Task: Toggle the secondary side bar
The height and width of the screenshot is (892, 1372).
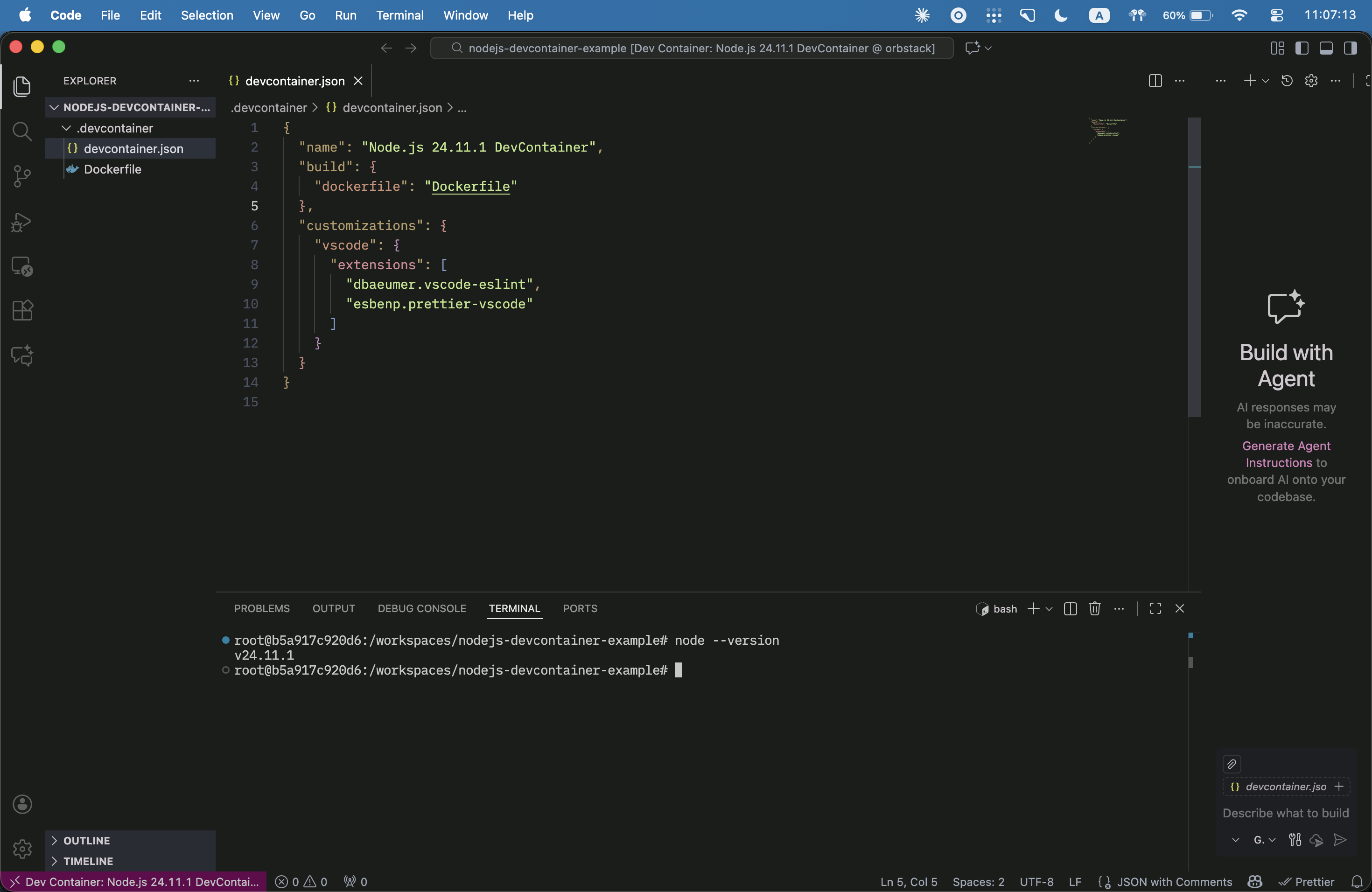Action: (1350, 48)
